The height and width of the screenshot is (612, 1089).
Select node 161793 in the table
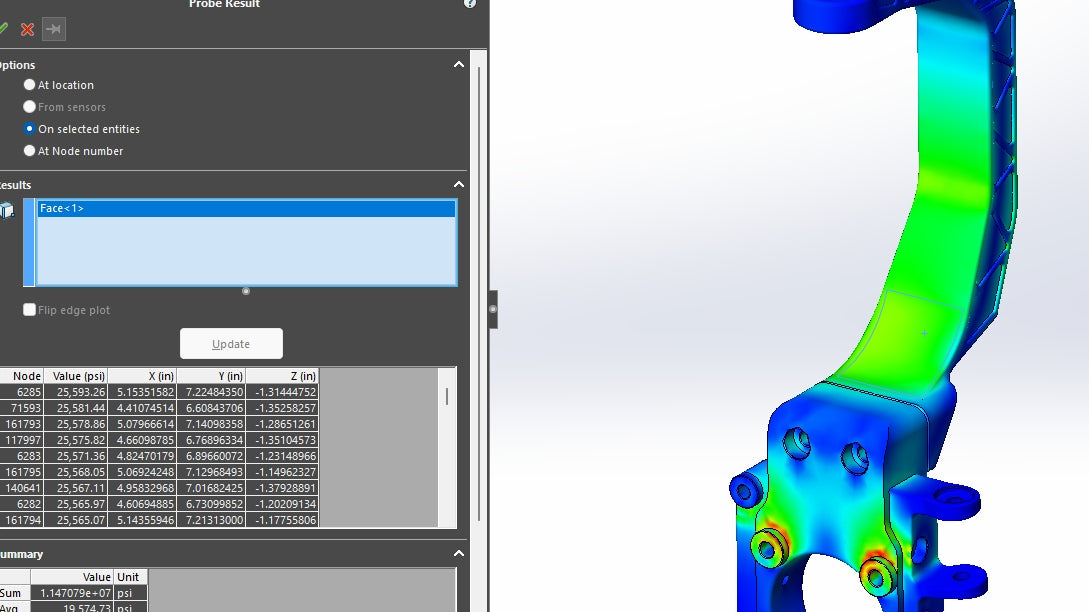click(22, 424)
